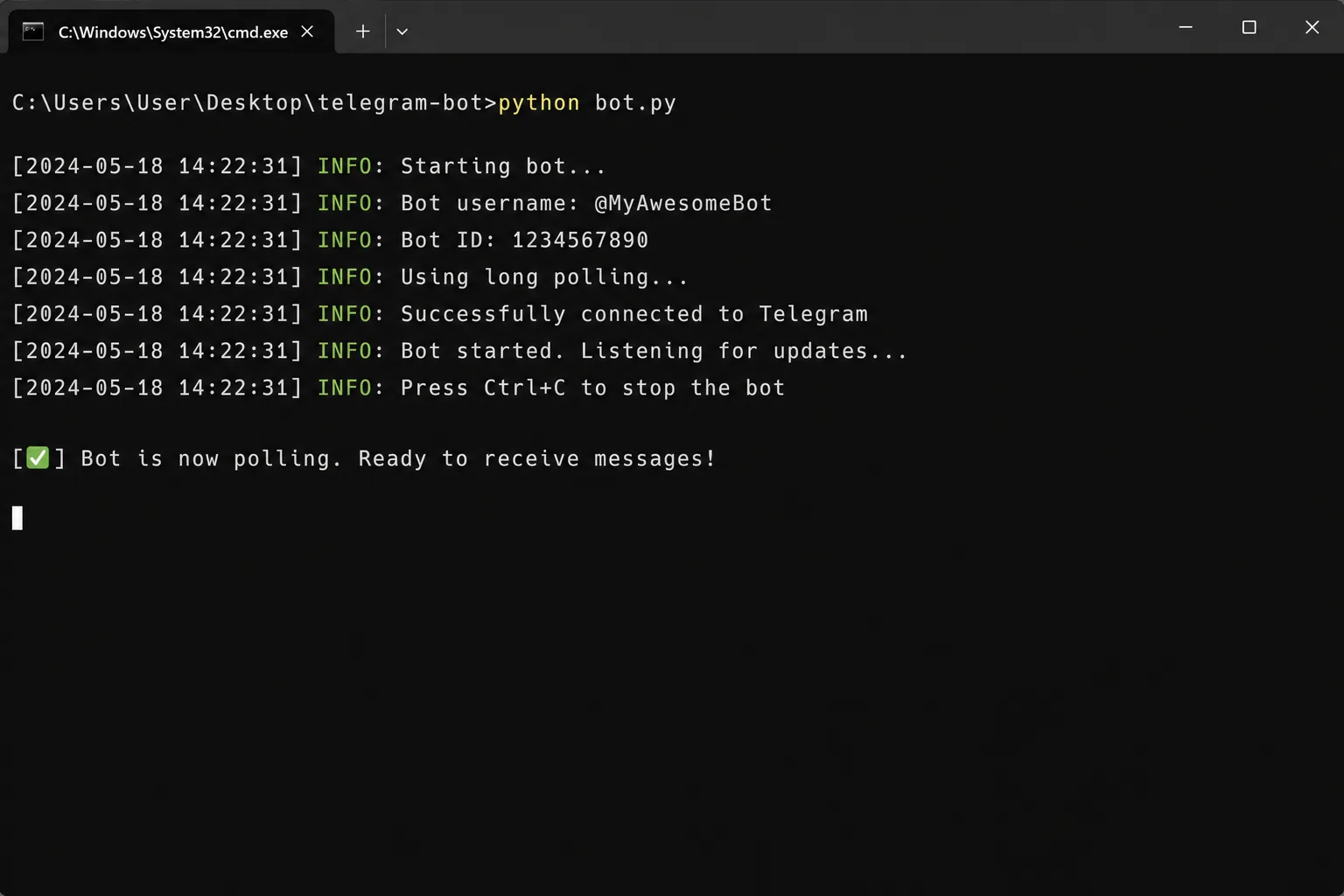Select the C:\Windows\System32\cmd.exe tab
This screenshot has width=1344, height=896.
click(171, 31)
